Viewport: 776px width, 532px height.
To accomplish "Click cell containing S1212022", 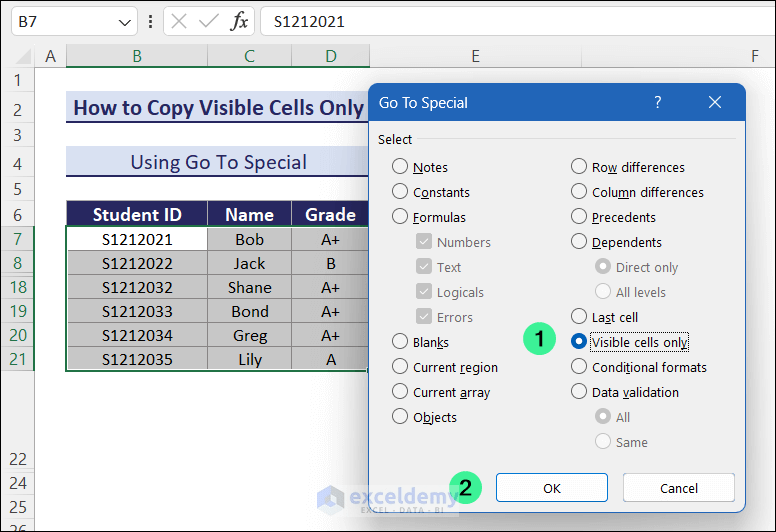I will (137, 263).
